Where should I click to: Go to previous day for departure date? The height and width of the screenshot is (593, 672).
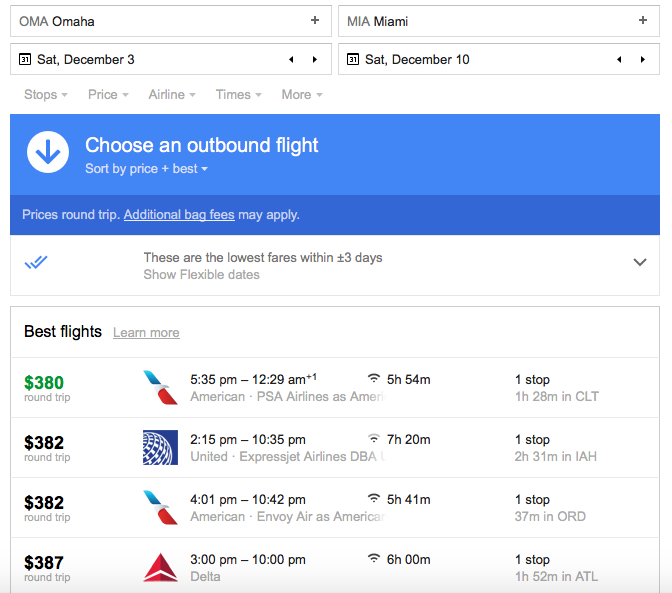point(291,60)
